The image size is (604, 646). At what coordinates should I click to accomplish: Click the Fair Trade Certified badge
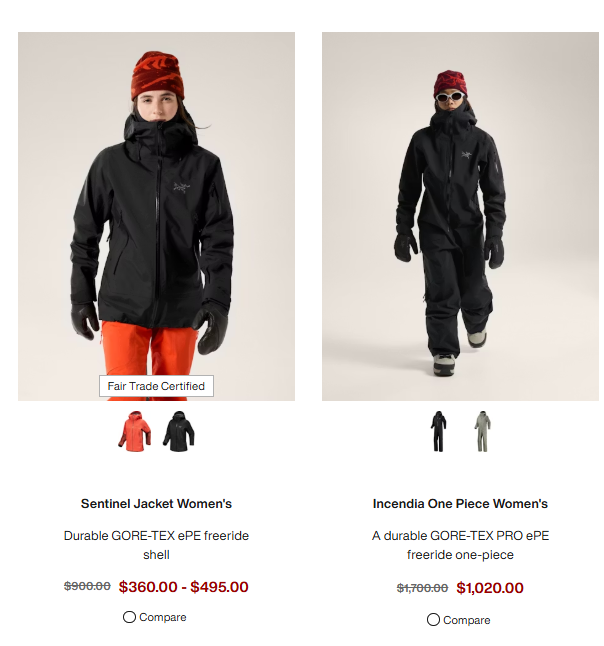[x=156, y=386]
